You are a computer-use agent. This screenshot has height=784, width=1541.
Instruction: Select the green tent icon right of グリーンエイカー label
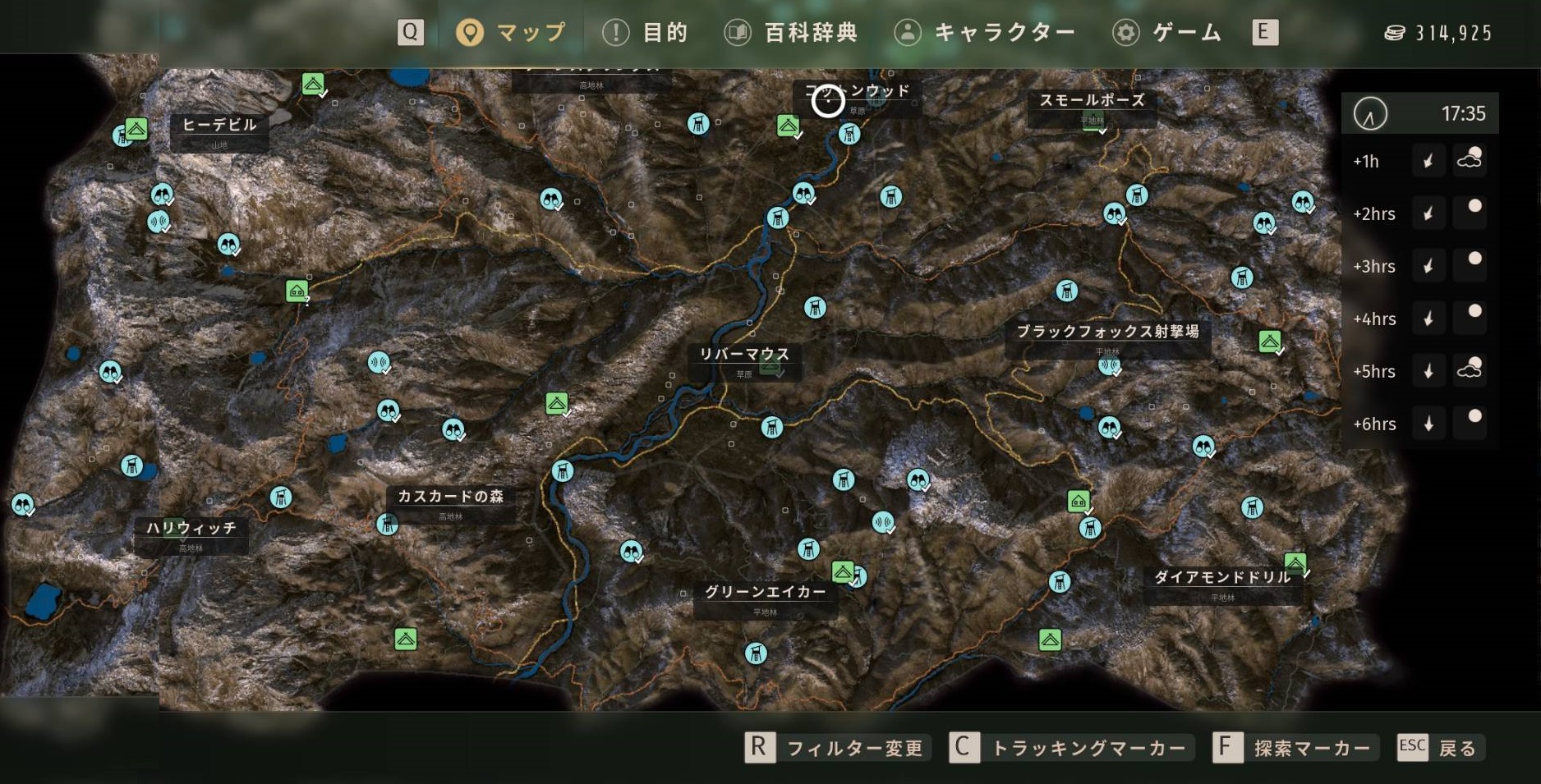click(x=843, y=571)
